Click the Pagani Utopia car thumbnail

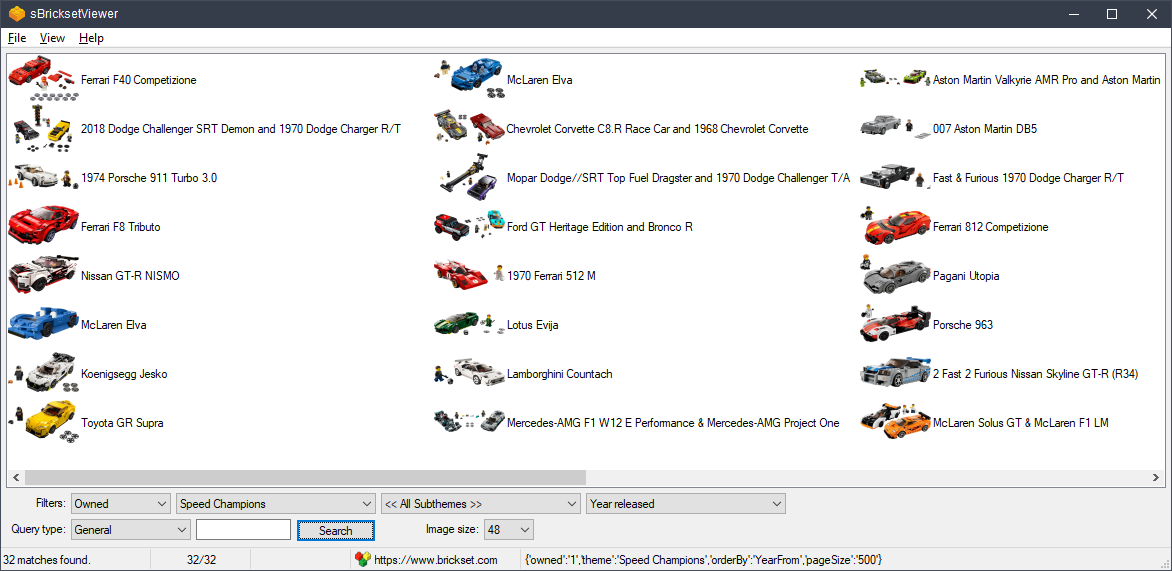894,275
